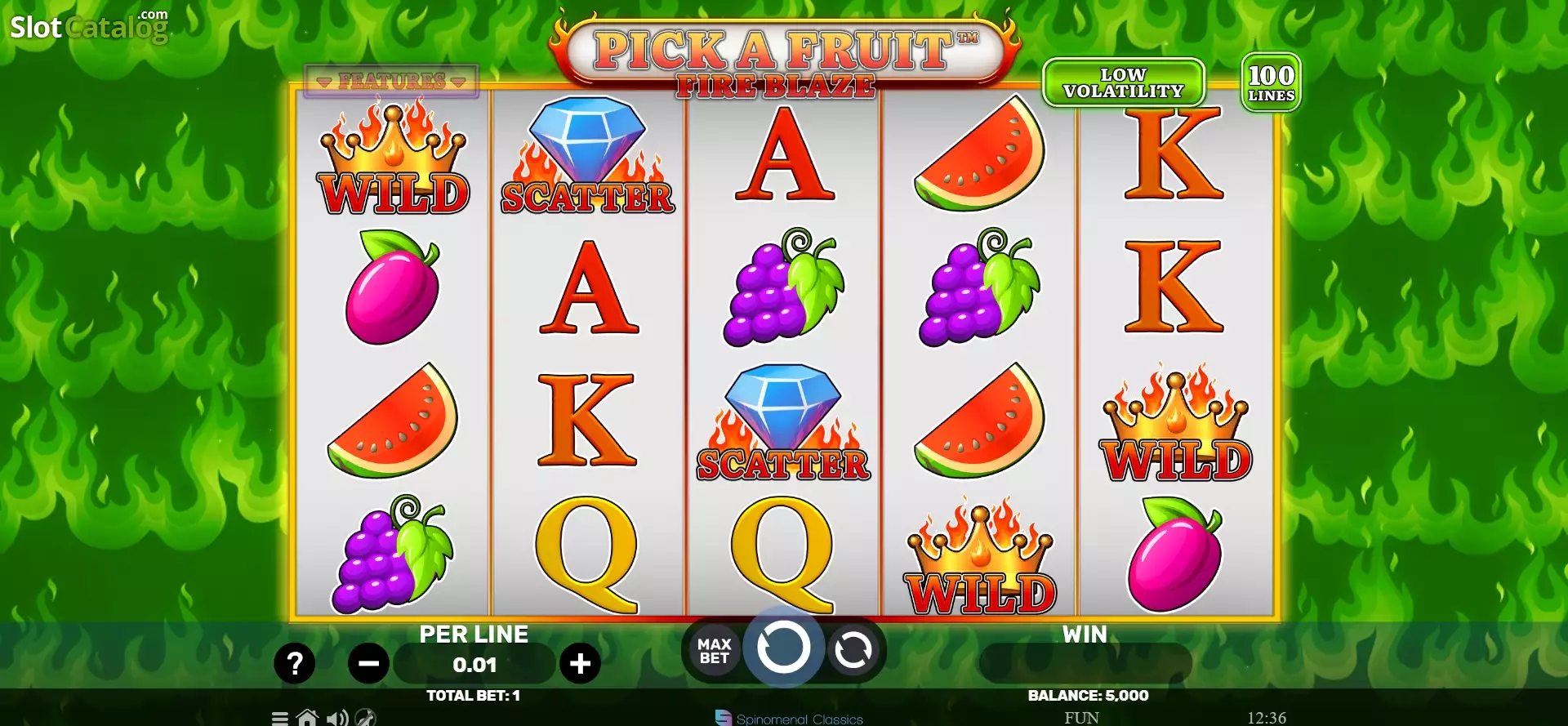Image resolution: width=1568 pixels, height=726 pixels.
Task: Select the 100 Lines badge
Action: pyautogui.click(x=1272, y=82)
